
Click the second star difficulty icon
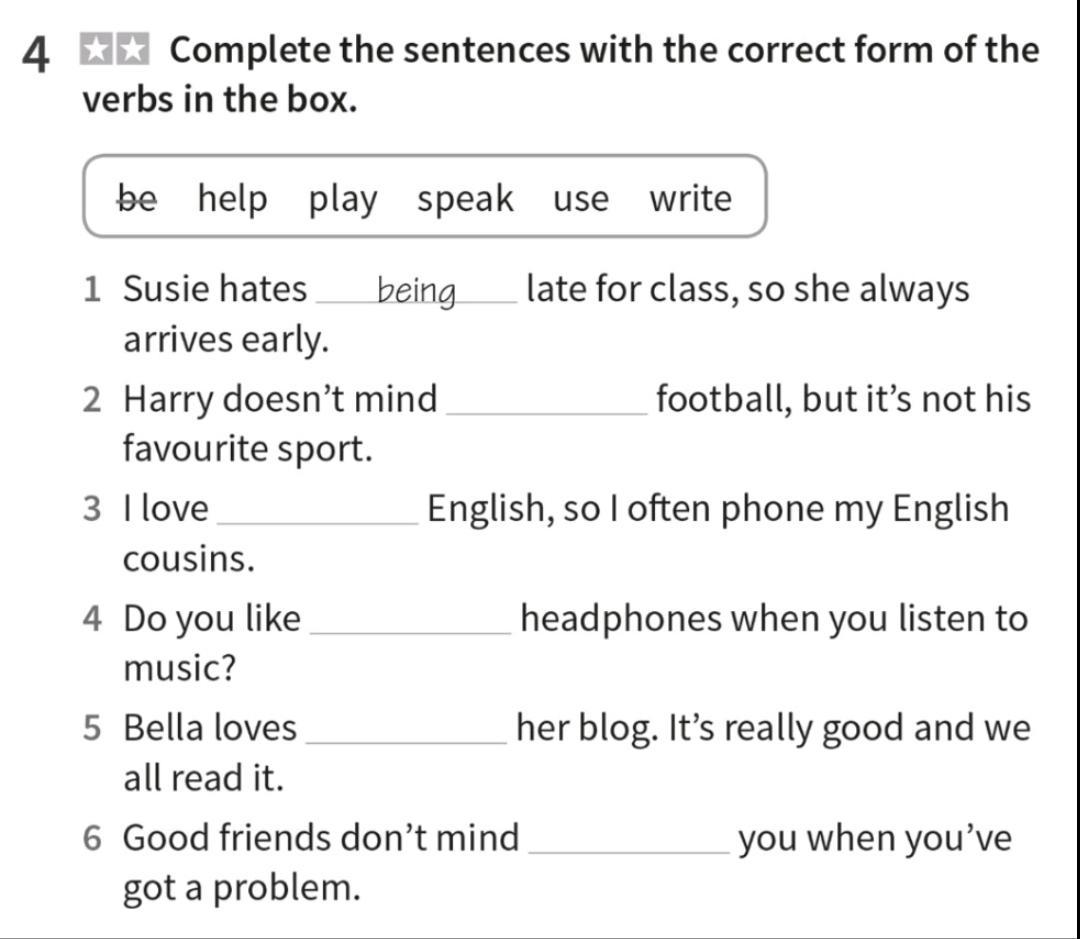click(132, 49)
